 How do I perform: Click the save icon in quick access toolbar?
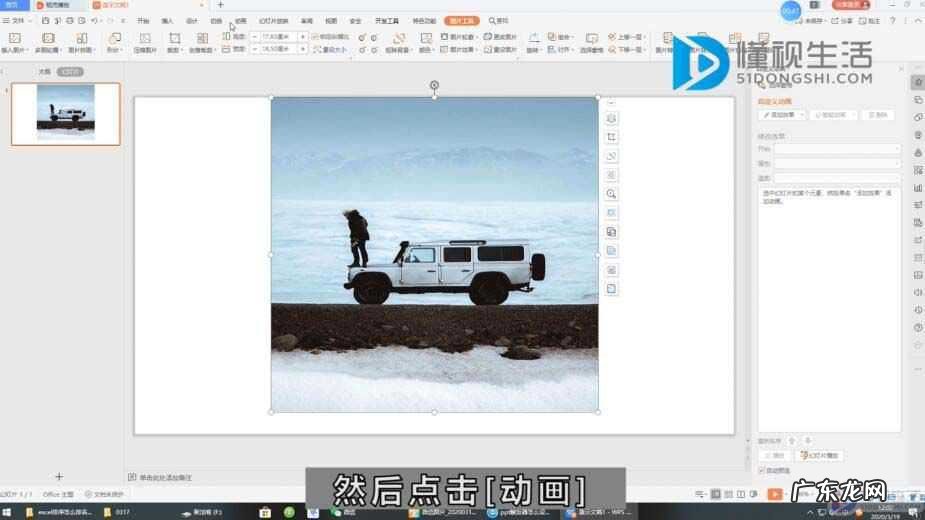coord(45,21)
